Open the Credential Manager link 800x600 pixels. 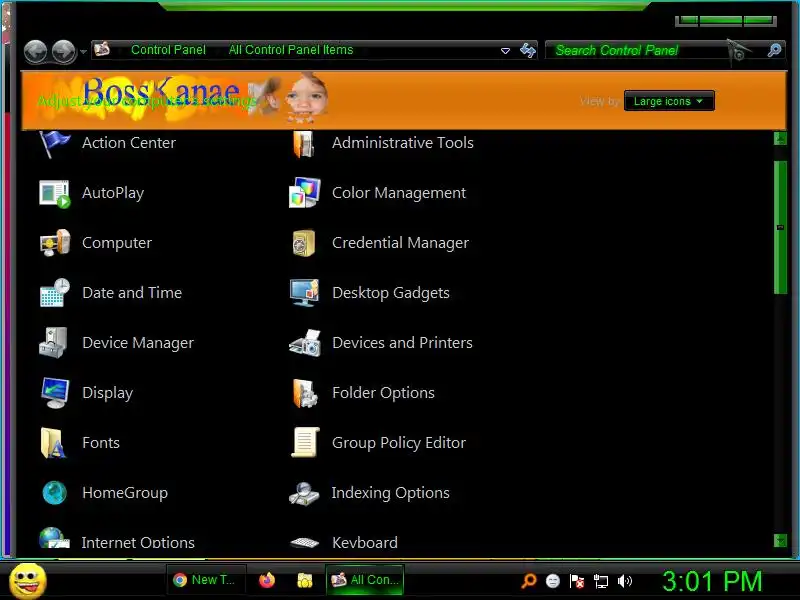pos(401,243)
